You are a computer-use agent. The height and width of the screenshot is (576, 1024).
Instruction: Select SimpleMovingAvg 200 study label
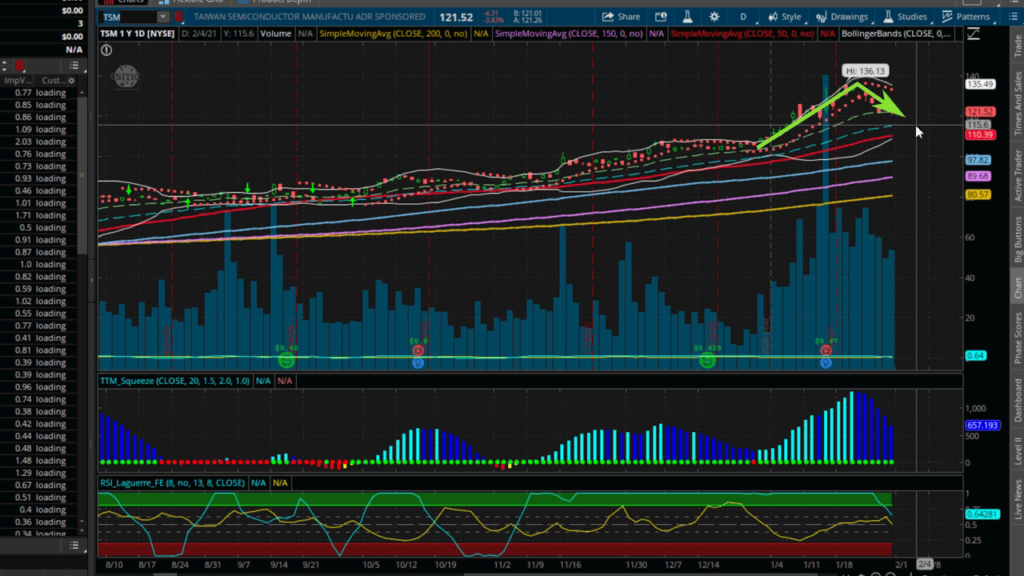click(x=393, y=33)
